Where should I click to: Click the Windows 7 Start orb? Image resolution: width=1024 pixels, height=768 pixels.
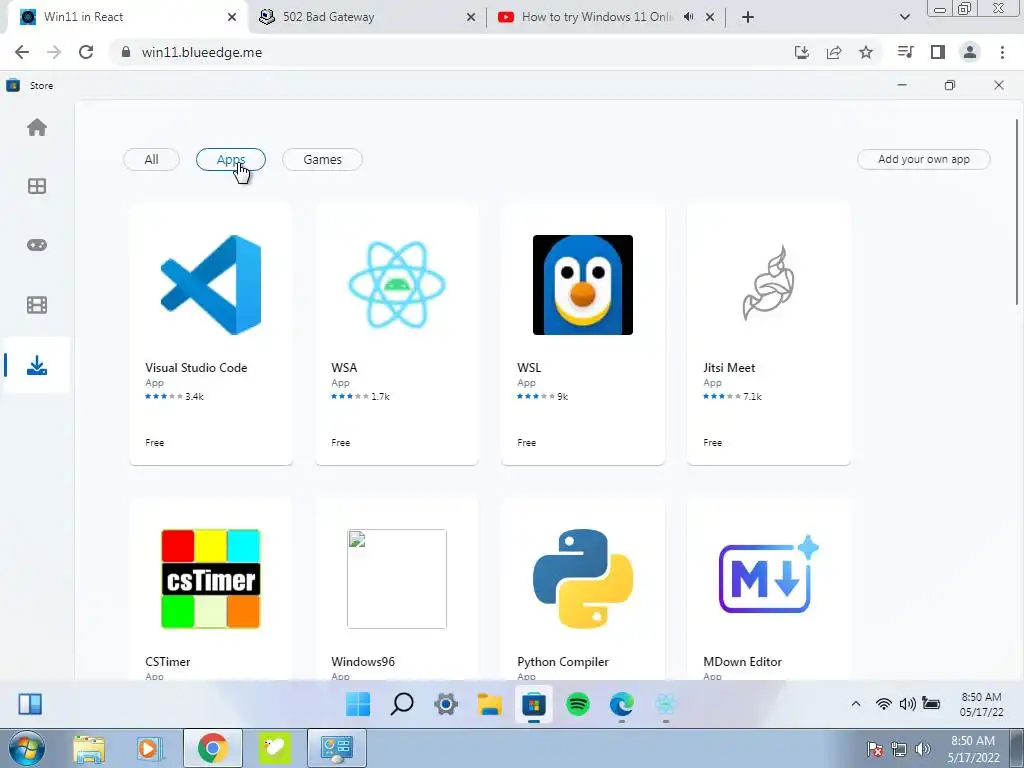tap(27, 748)
